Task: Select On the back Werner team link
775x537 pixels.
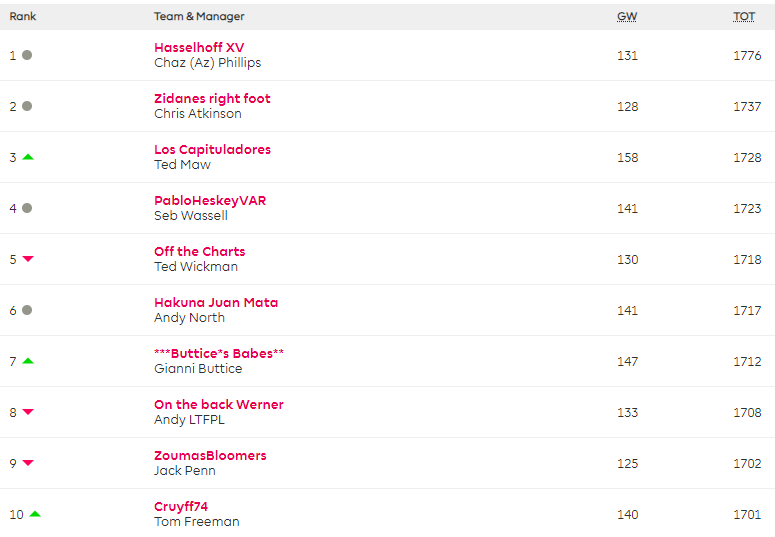Action: pyautogui.click(x=219, y=404)
